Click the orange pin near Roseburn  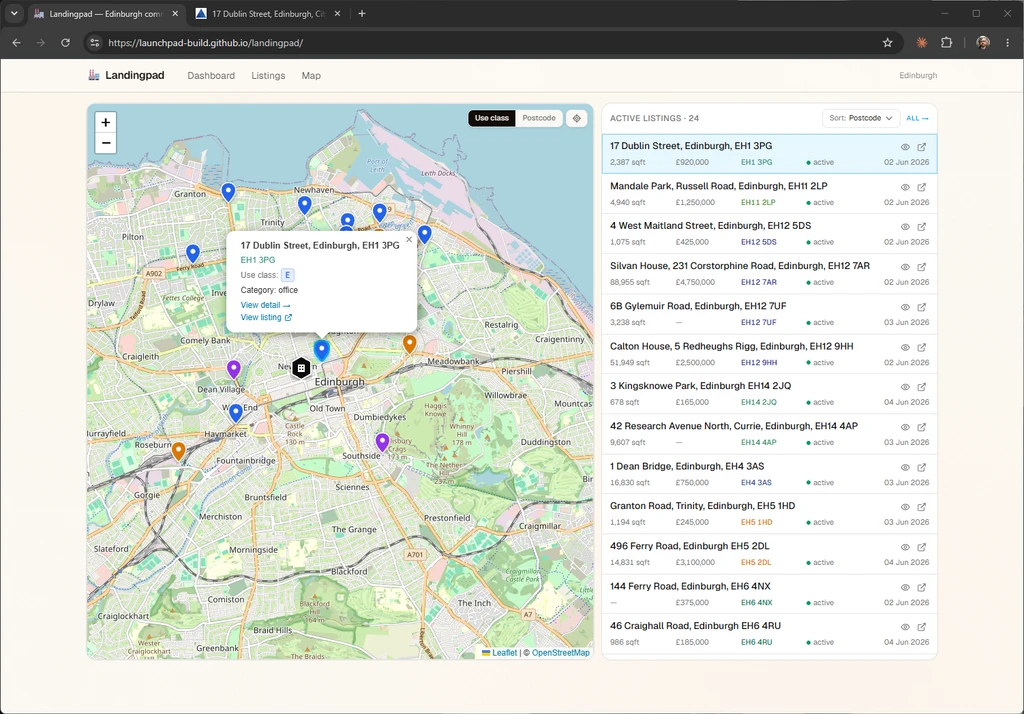click(x=178, y=451)
